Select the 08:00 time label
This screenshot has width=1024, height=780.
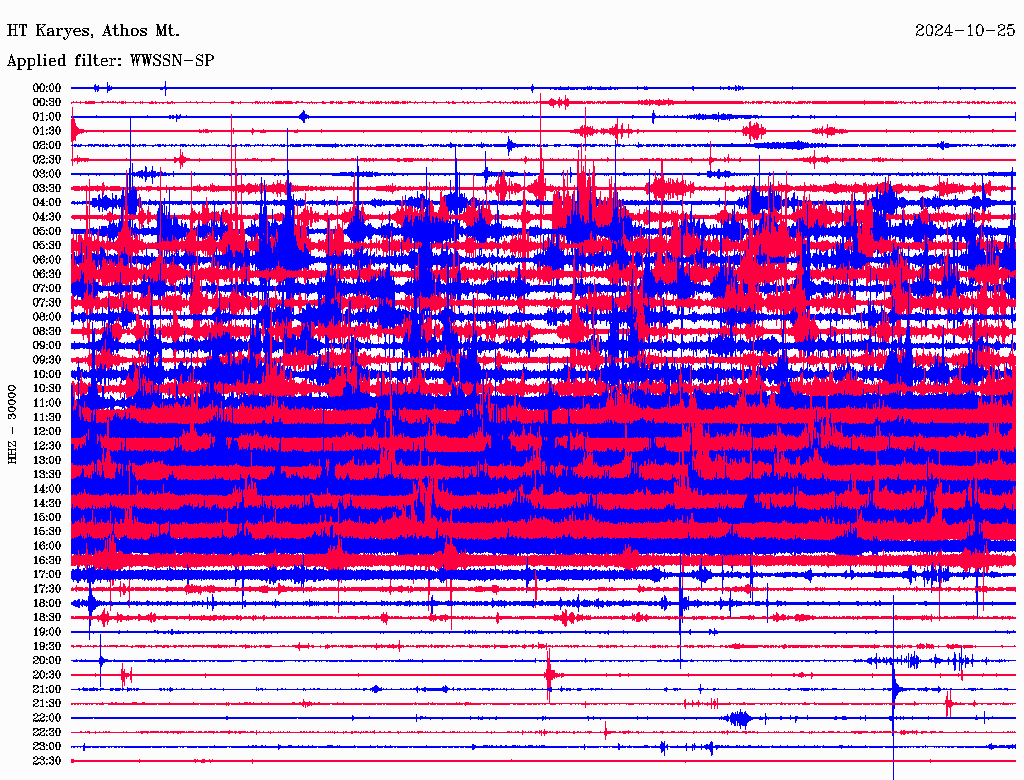[47, 317]
